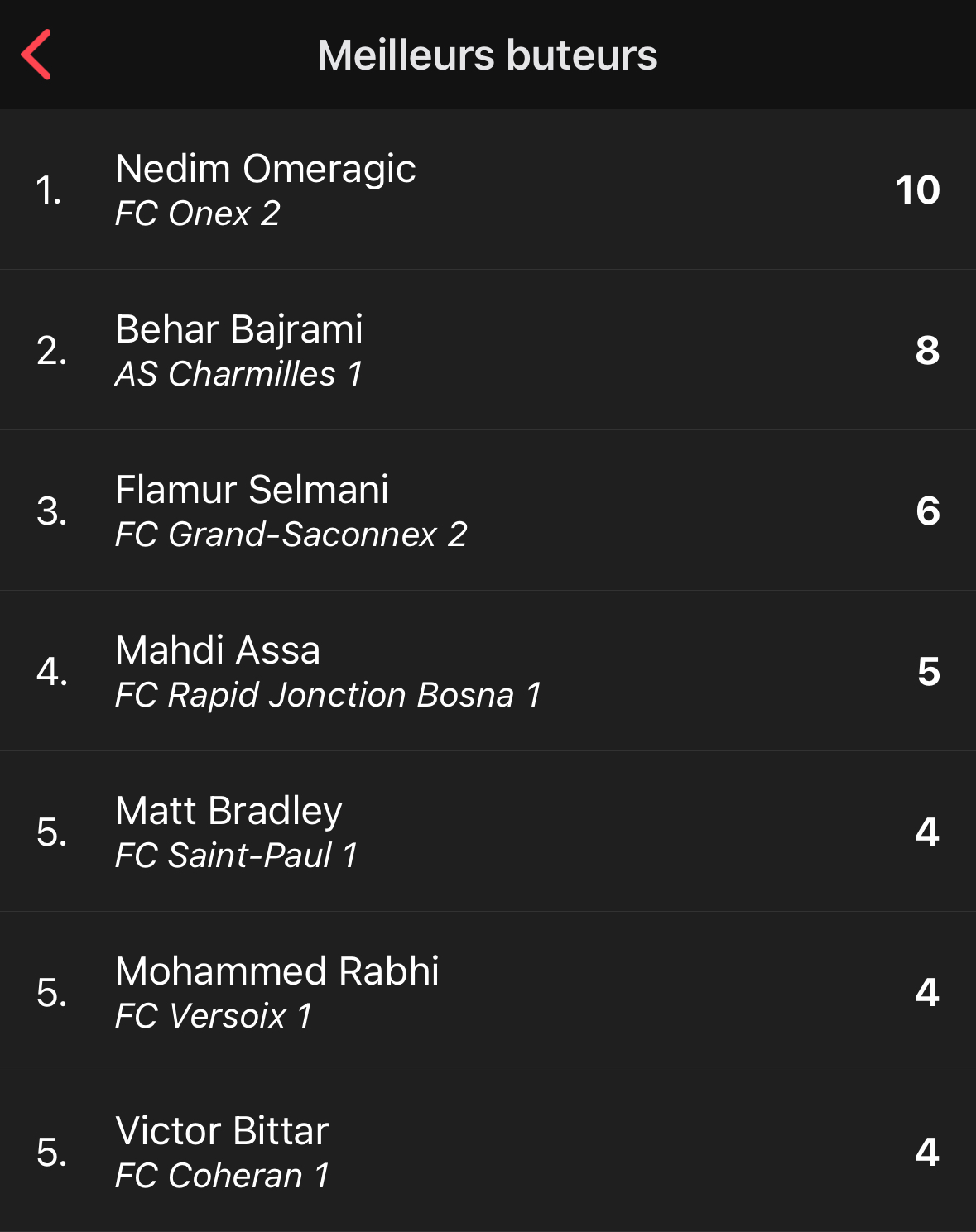
Task: Open Behar Bajrami's player entry
Action: pos(488,350)
